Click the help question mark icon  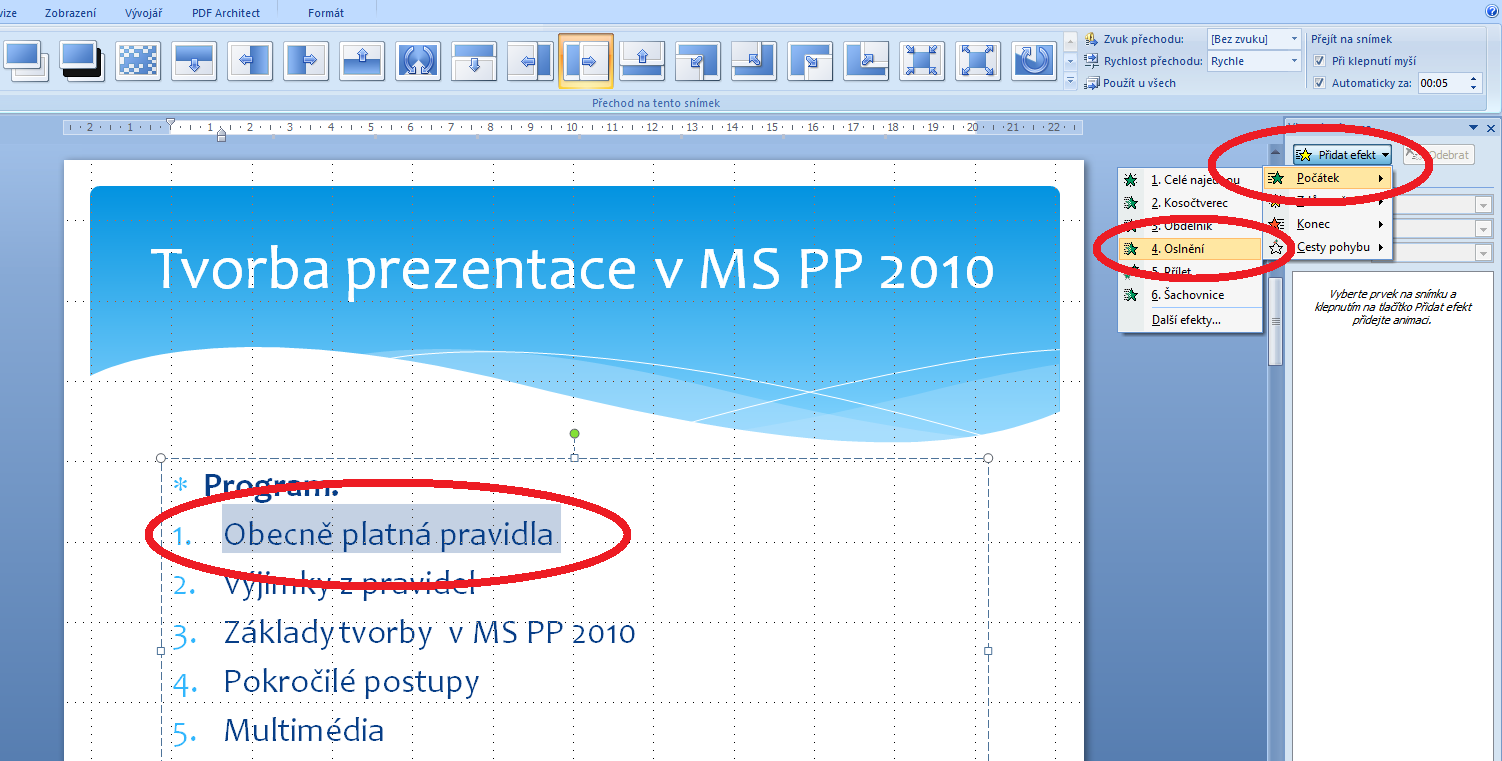pos(1492,11)
